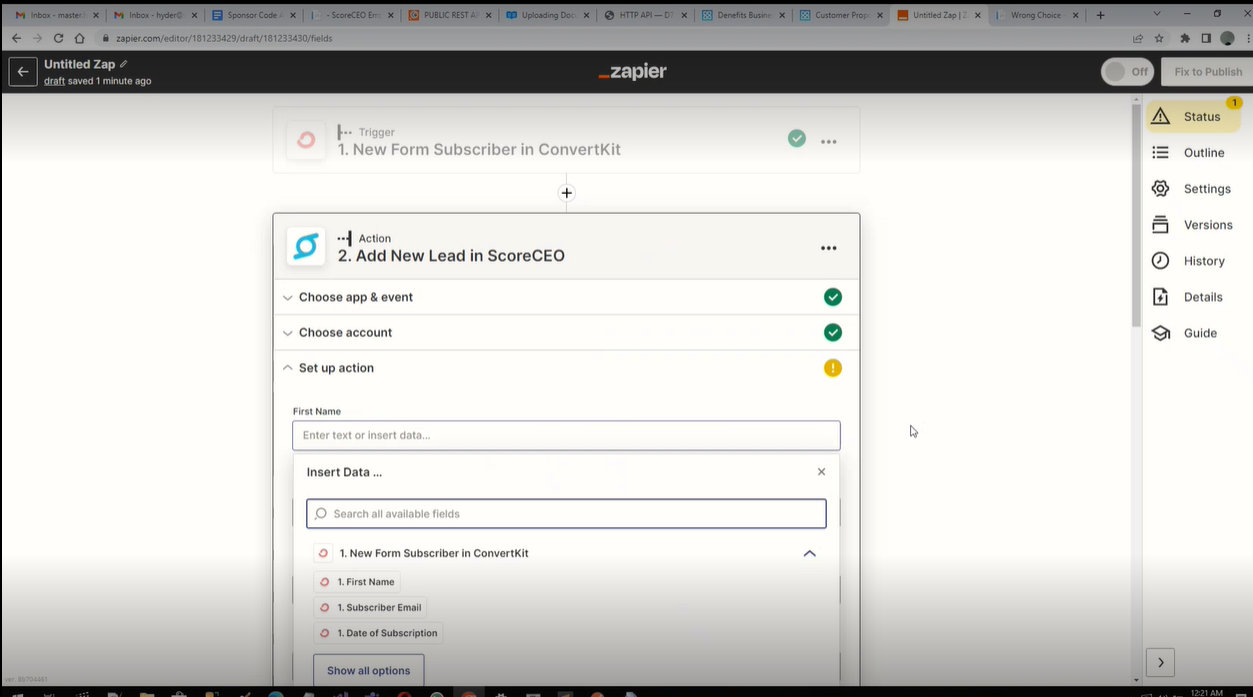The height and width of the screenshot is (697, 1253).
Task: Open the Chrome profile avatar
Action: (x=1227, y=38)
